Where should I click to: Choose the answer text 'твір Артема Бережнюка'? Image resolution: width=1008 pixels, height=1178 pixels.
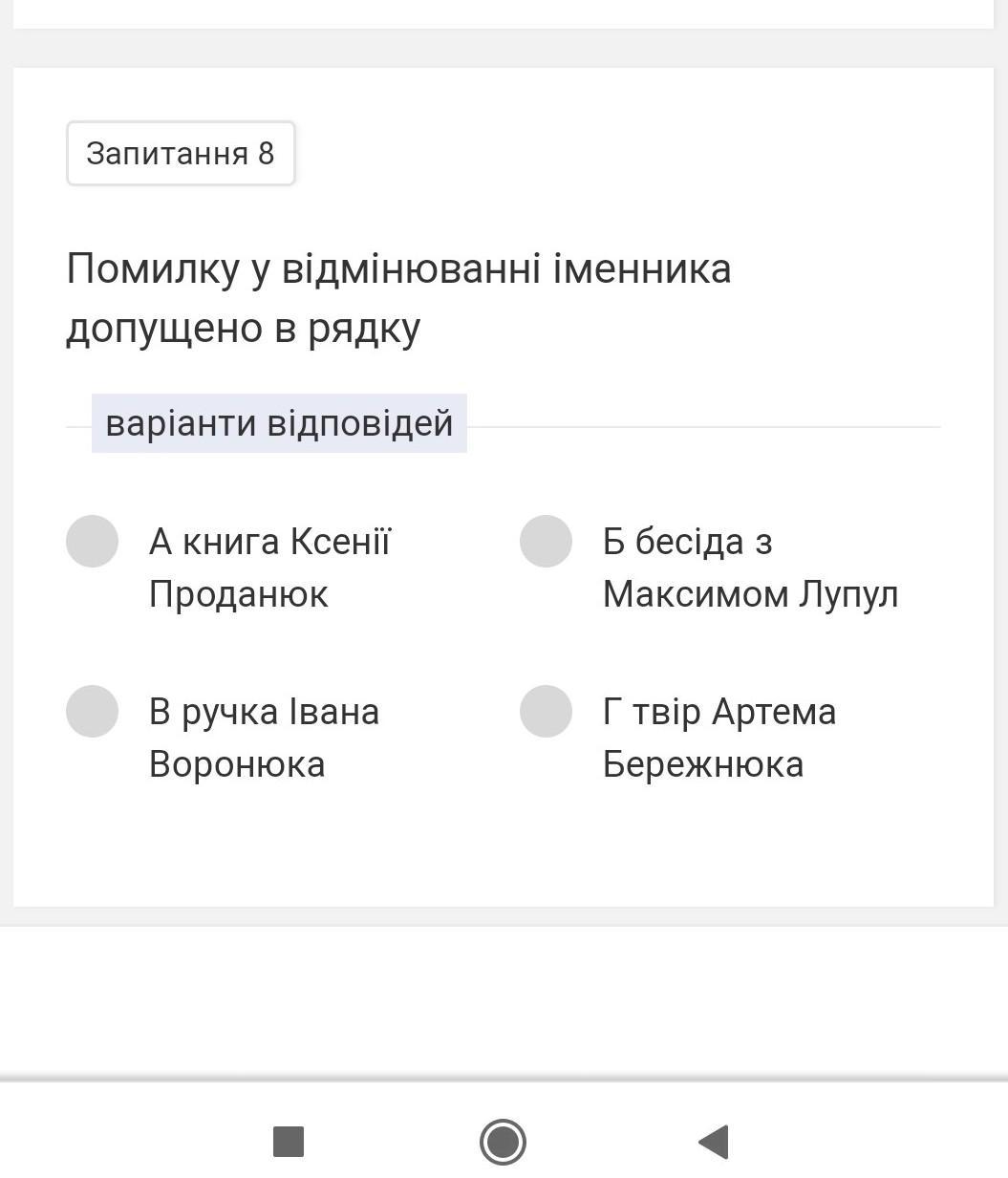718,738
